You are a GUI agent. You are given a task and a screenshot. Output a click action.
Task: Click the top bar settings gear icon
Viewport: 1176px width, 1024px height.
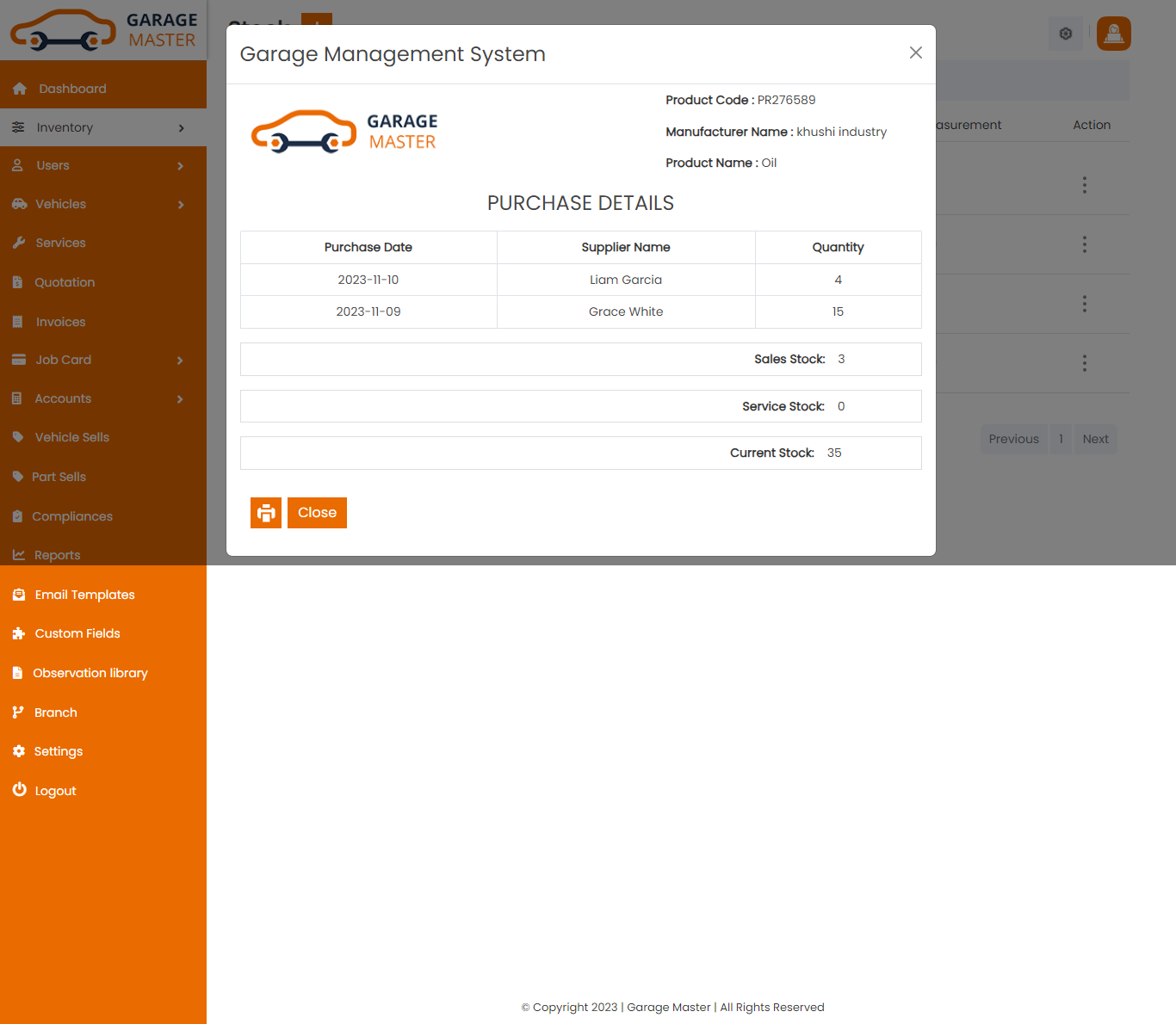(x=1065, y=34)
